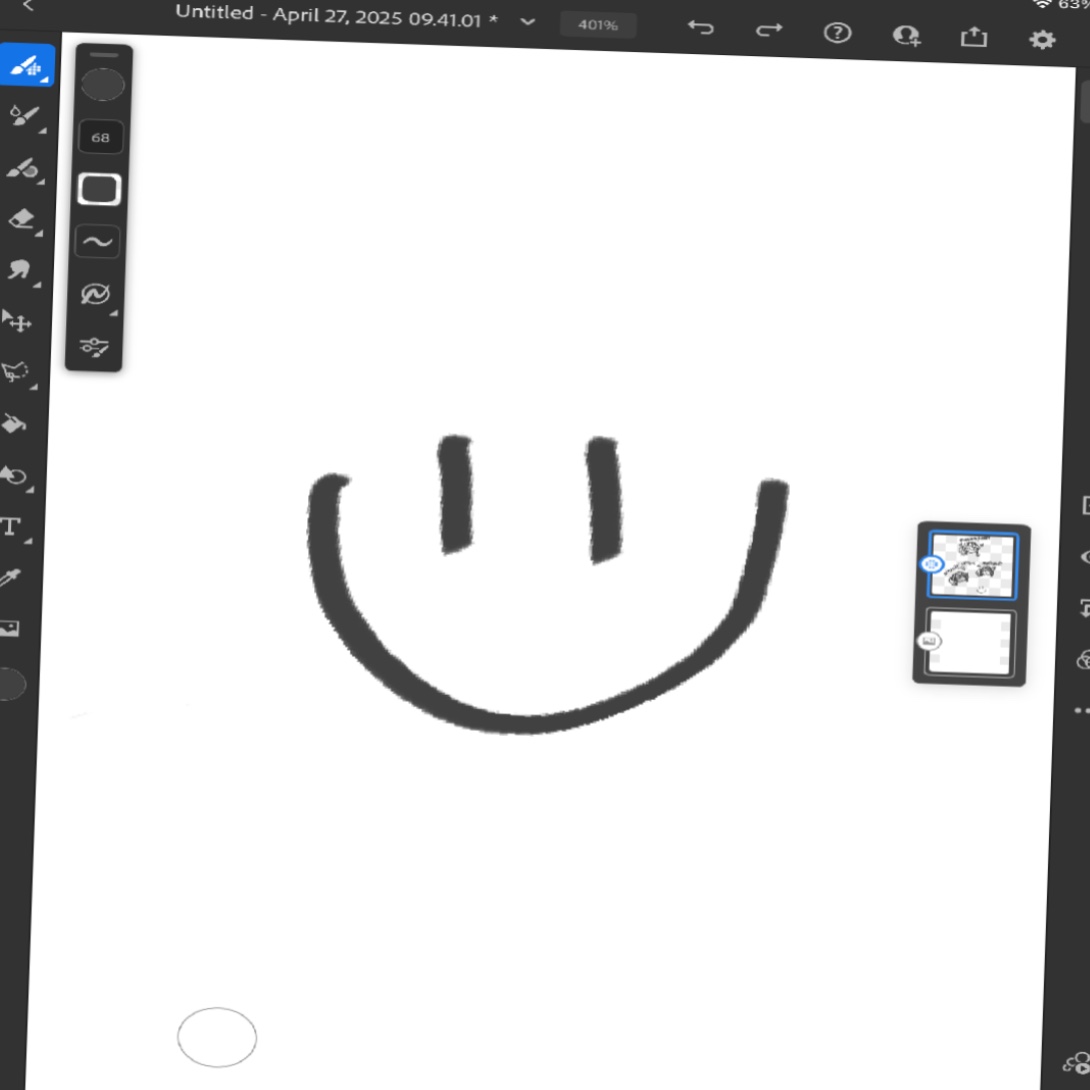Screen dimensions: 1090x1090
Task: Open the app Settings menu
Action: [1042, 39]
